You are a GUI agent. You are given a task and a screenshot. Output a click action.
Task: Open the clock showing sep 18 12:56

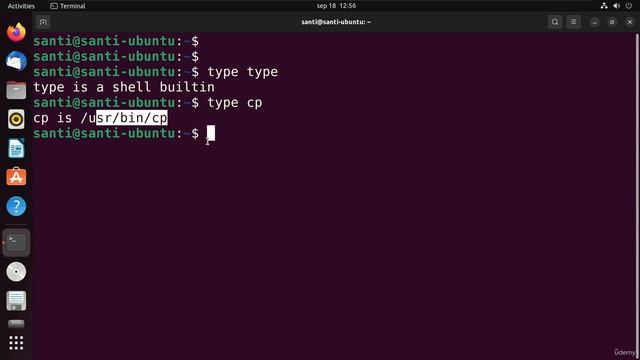coord(336,6)
